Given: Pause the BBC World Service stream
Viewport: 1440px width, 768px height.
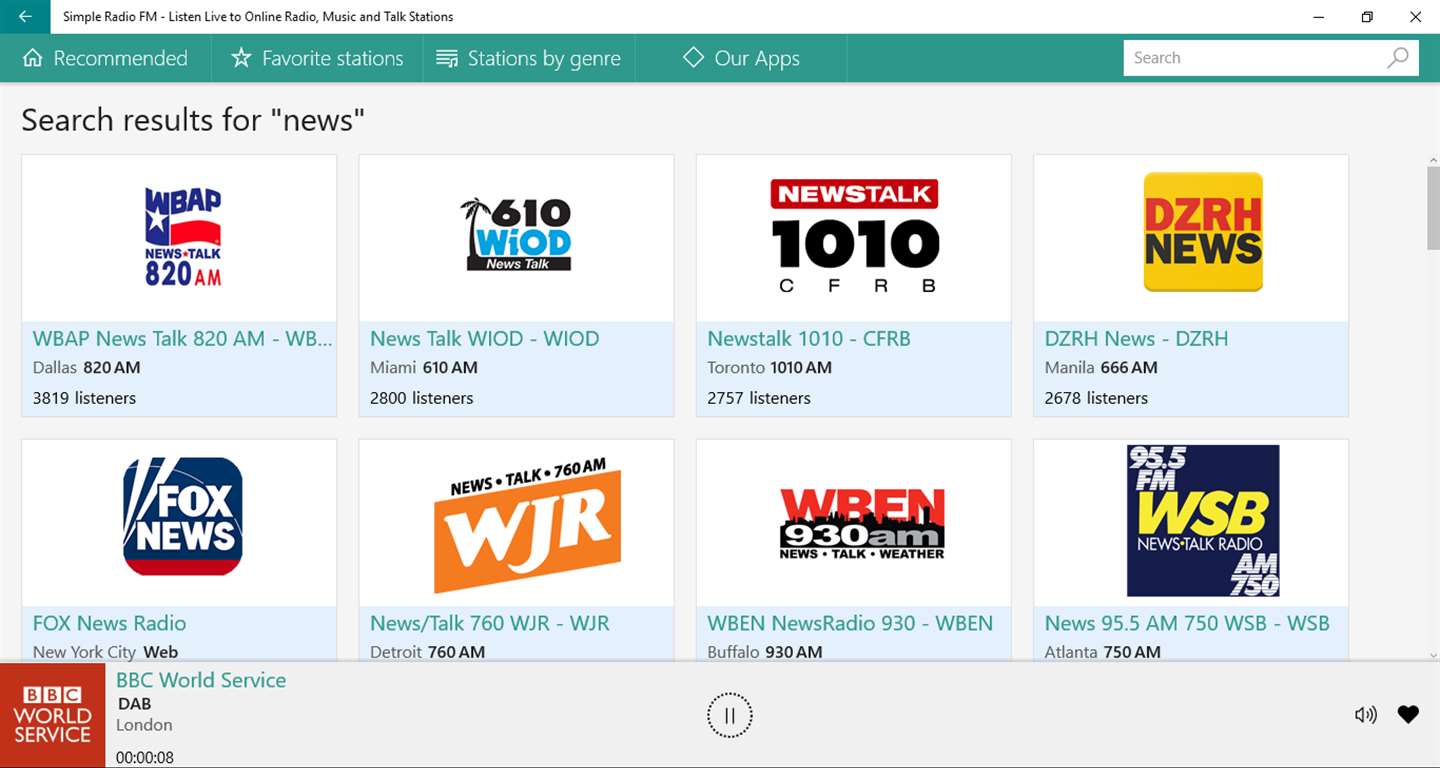Looking at the screenshot, I should coord(730,715).
